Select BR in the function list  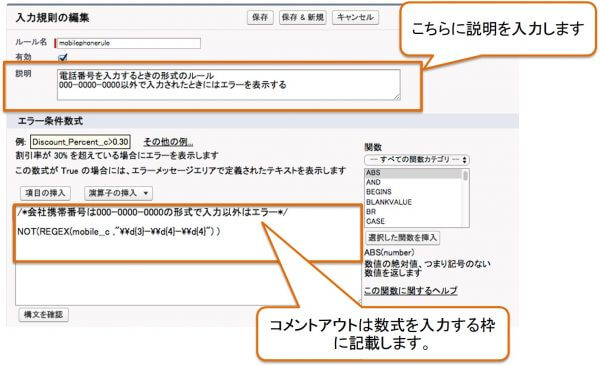coord(413,211)
